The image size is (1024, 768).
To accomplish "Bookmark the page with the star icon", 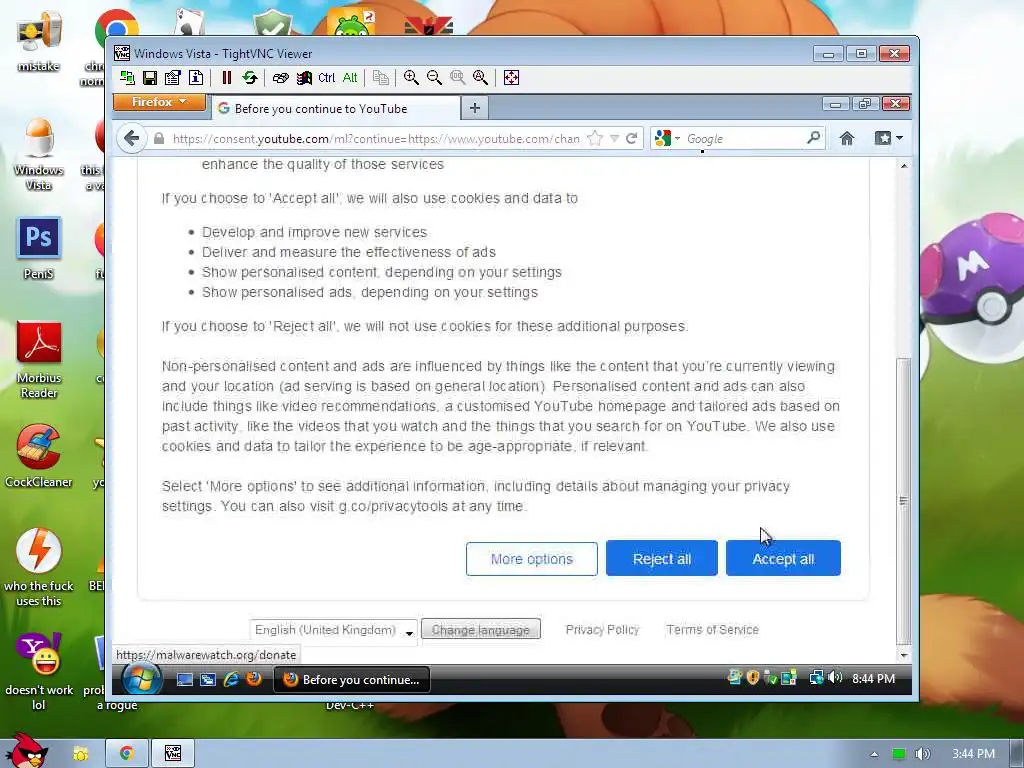I will 594,138.
